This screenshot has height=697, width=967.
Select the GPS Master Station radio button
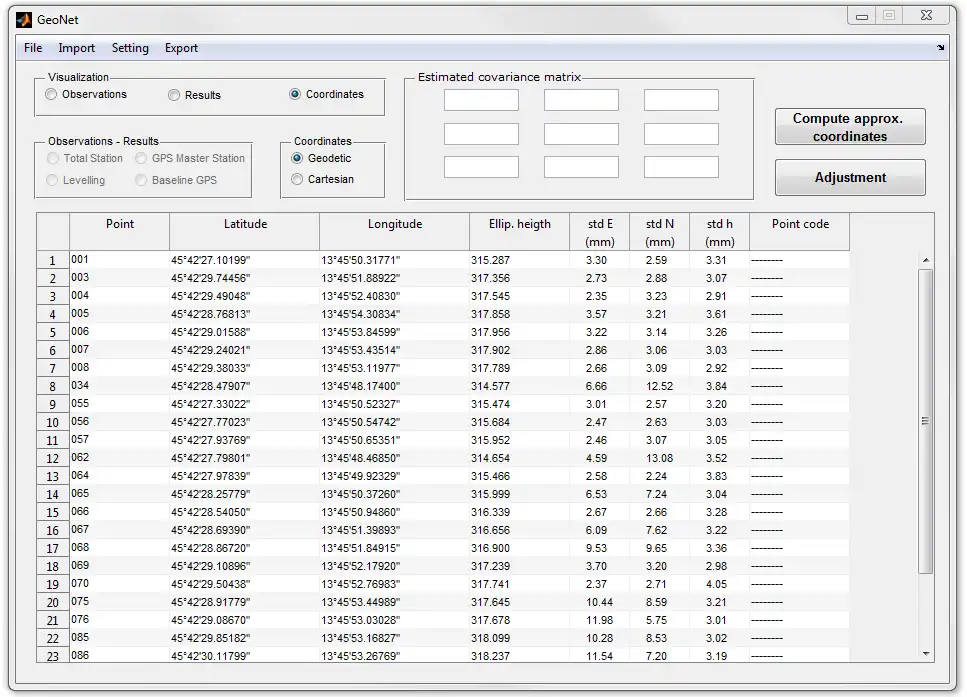(141, 159)
